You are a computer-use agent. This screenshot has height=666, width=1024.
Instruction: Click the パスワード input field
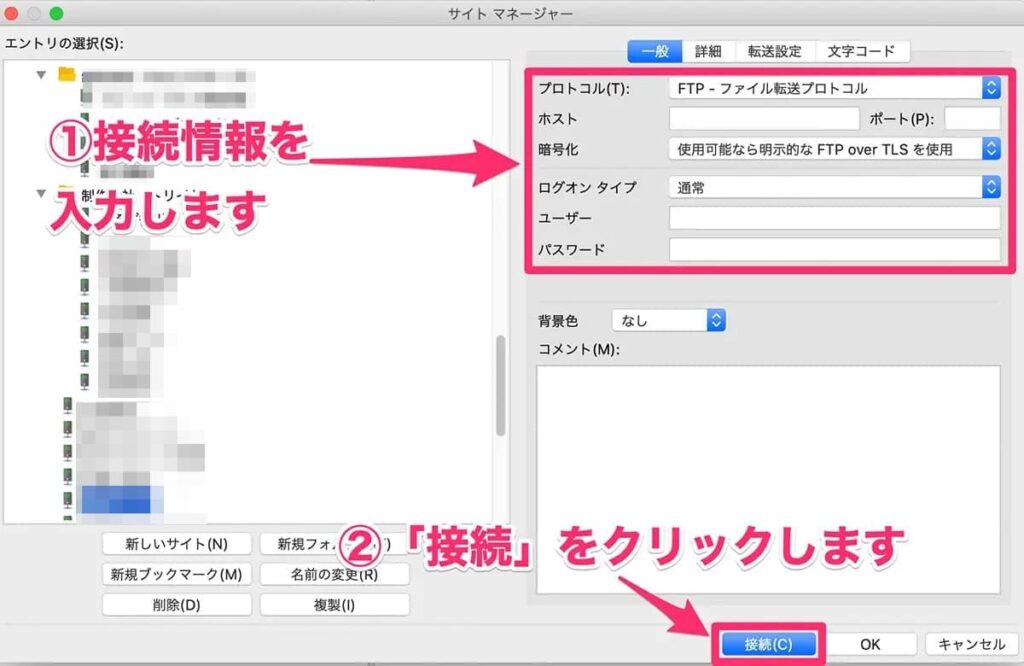pyautogui.click(x=835, y=249)
